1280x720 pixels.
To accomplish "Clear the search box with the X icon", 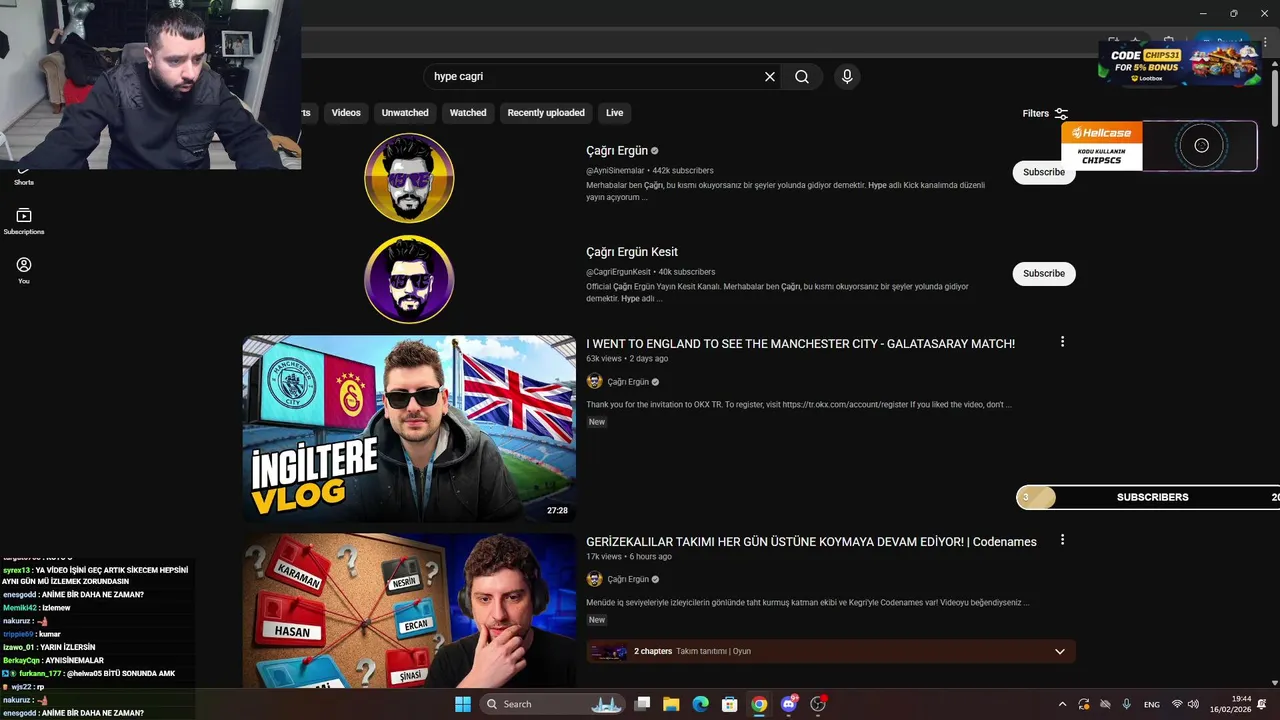I will click(x=770, y=77).
